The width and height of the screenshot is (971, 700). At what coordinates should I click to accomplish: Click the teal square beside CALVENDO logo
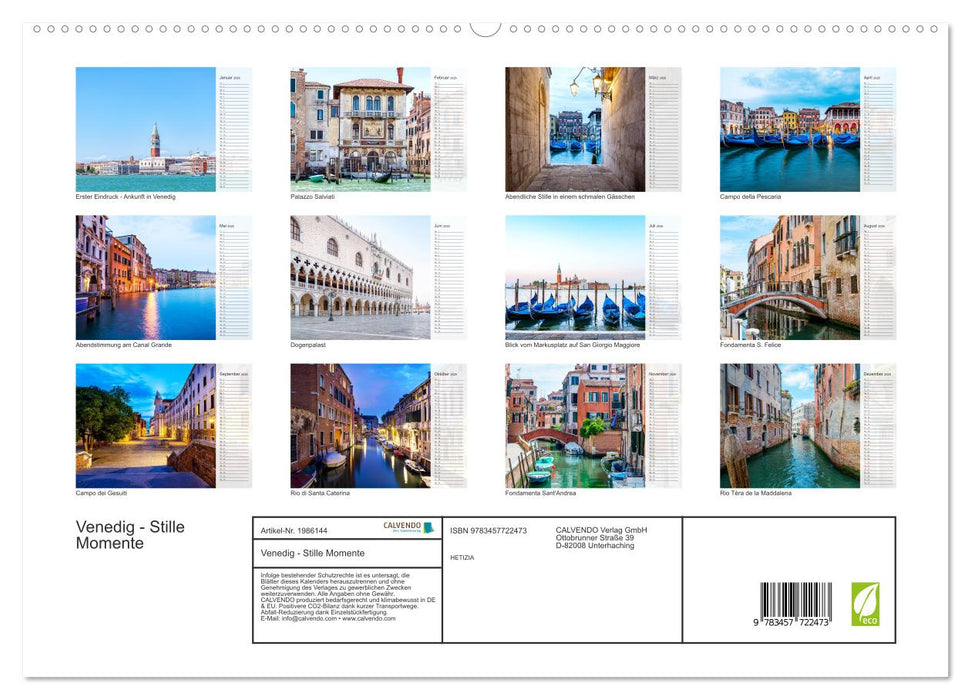(426, 526)
